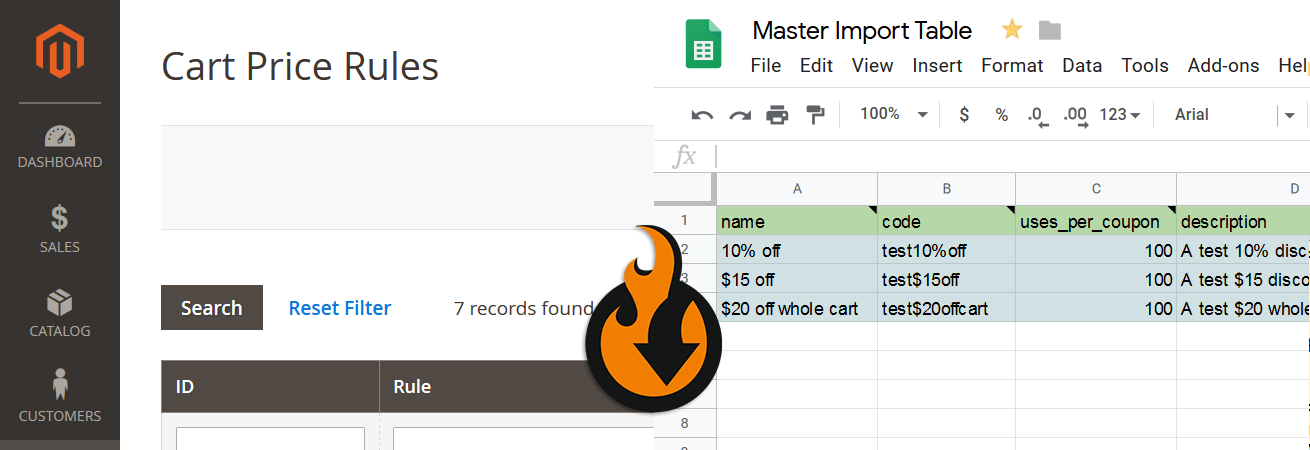Screen dimensions: 1310x450
Task: Select the 'test$15off' cell
Action: (946, 279)
